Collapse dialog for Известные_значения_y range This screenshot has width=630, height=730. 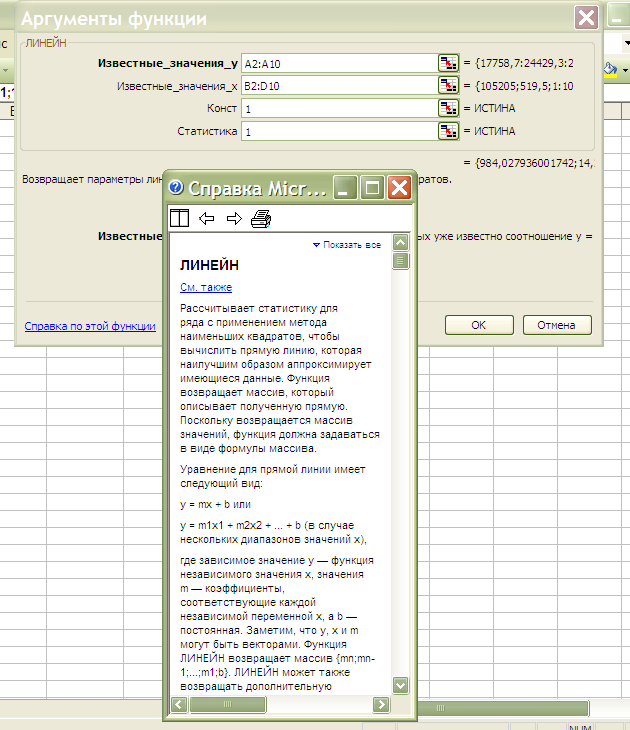tap(448, 63)
